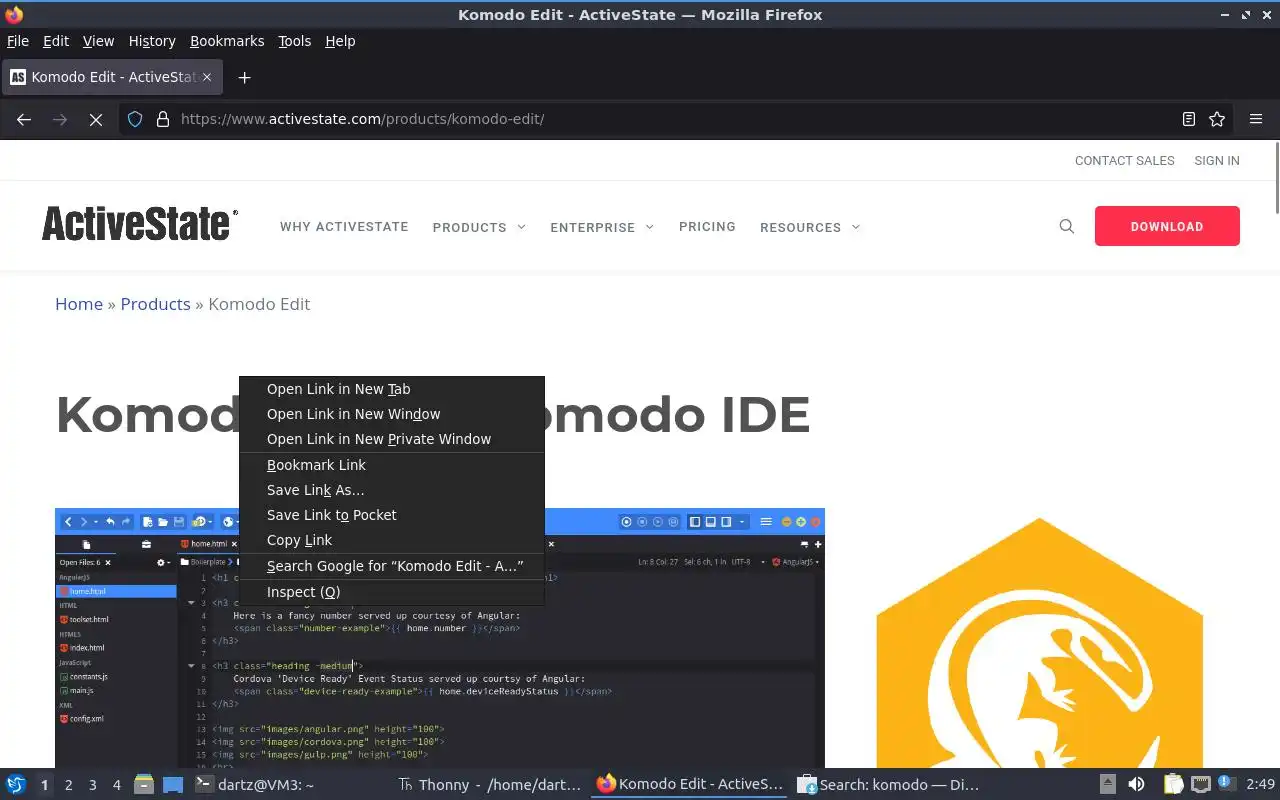
Task: Click the volume speaker tray icon
Action: pos(1136,785)
